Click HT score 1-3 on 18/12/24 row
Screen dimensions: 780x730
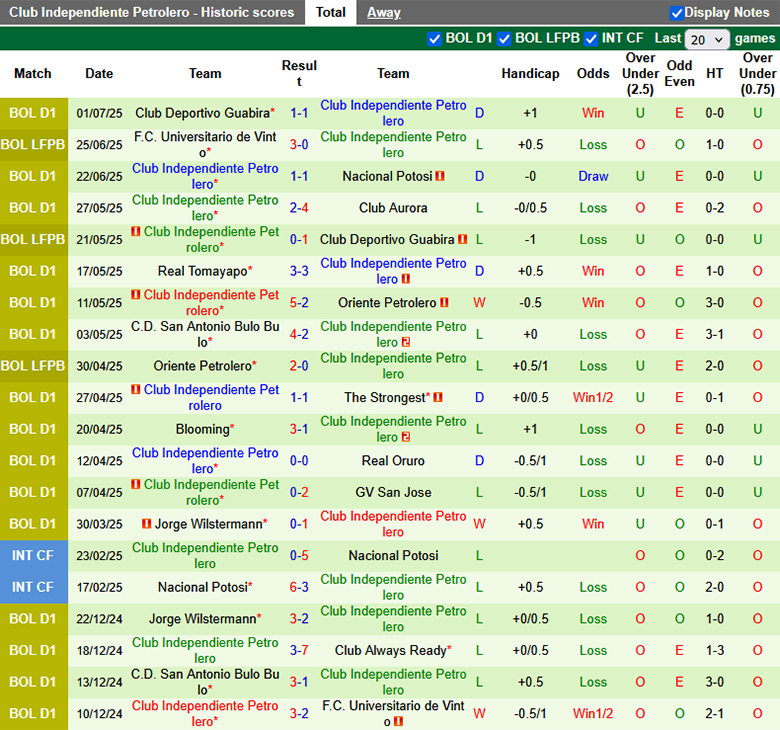pyautogui.click(x=714, y=650)
